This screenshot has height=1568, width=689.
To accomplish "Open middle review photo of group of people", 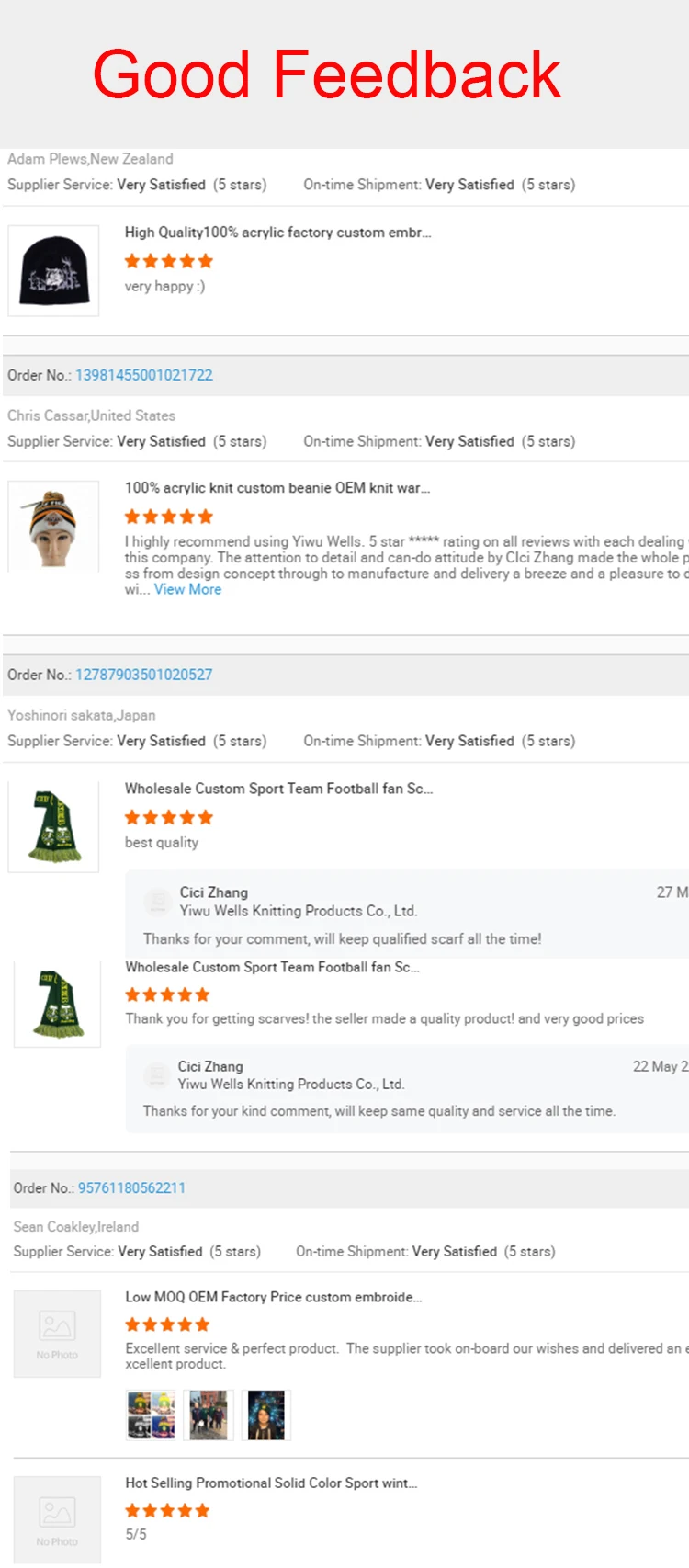I will pos(209,1415).
